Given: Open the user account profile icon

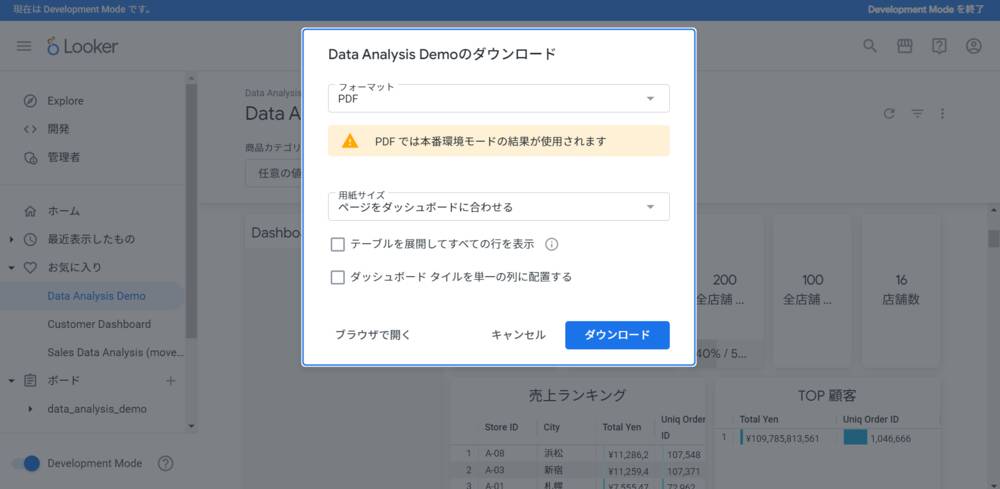Looking at the screenshot, I should pyautogui.click(x=973, y=46).
